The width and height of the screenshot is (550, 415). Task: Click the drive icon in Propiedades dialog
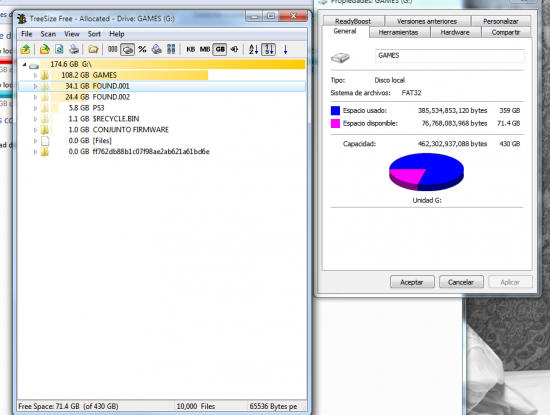[x=340, y=57]
